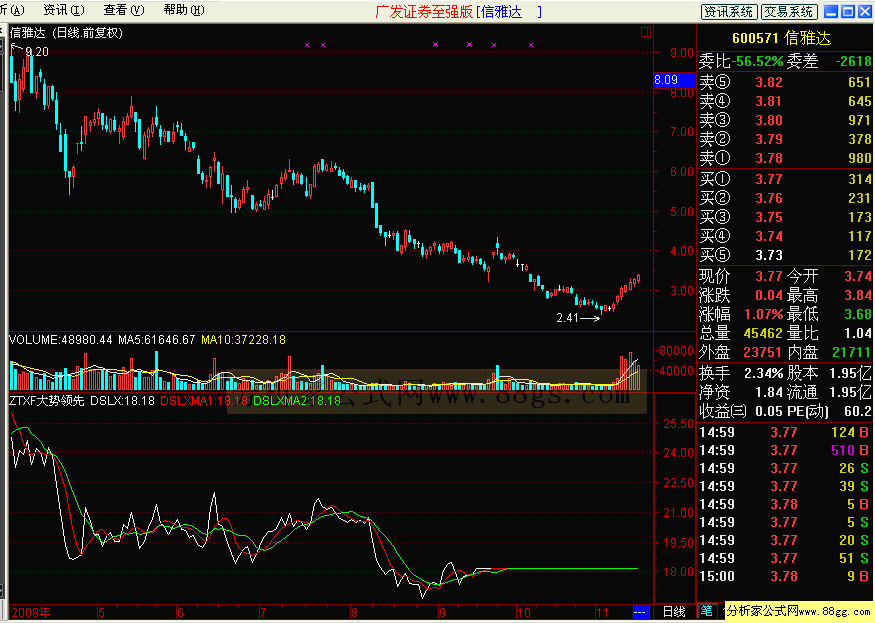Click the month 8 label on the time axis

(x=354, y=612)
